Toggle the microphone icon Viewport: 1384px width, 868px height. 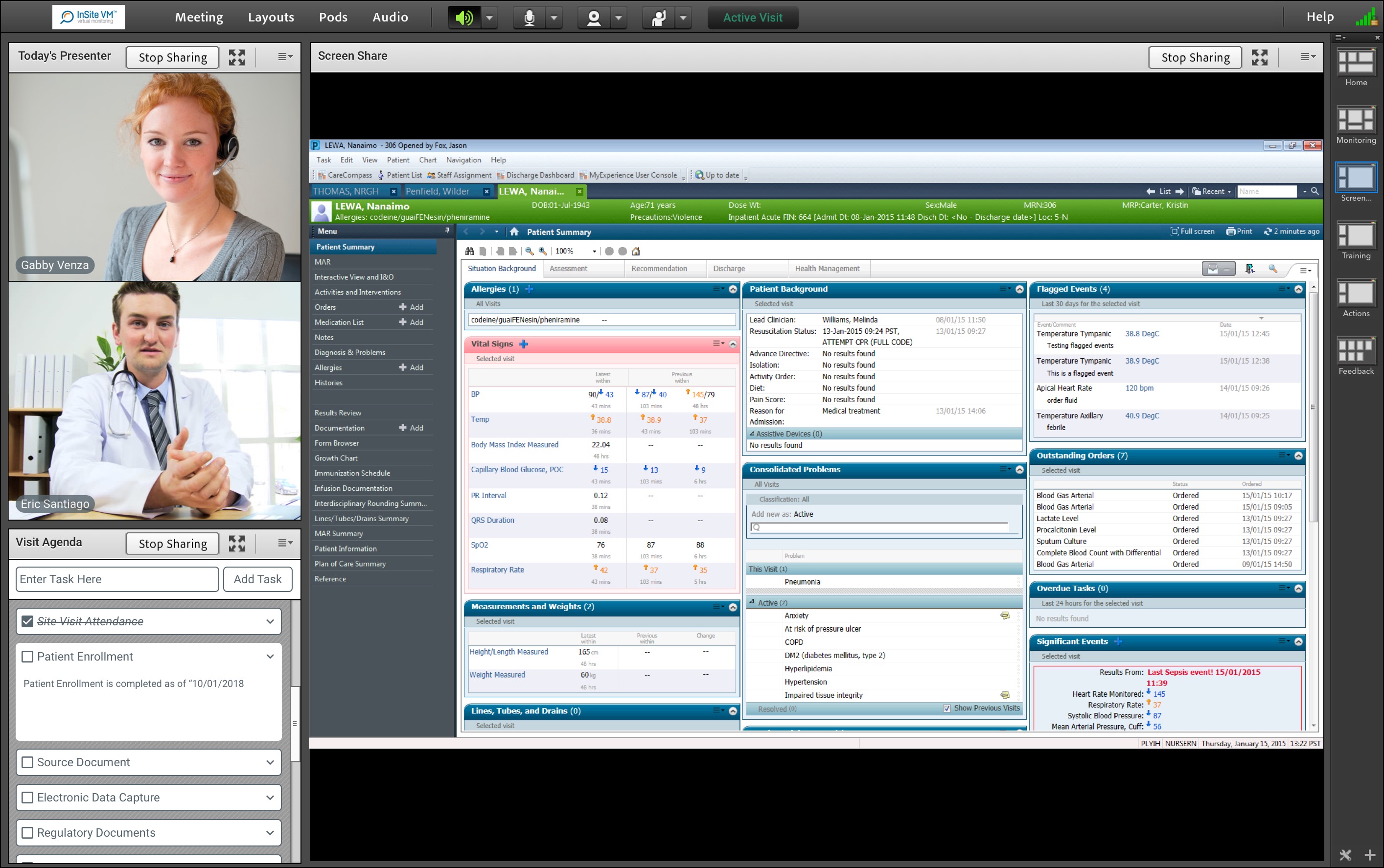[x=529, y=18]
